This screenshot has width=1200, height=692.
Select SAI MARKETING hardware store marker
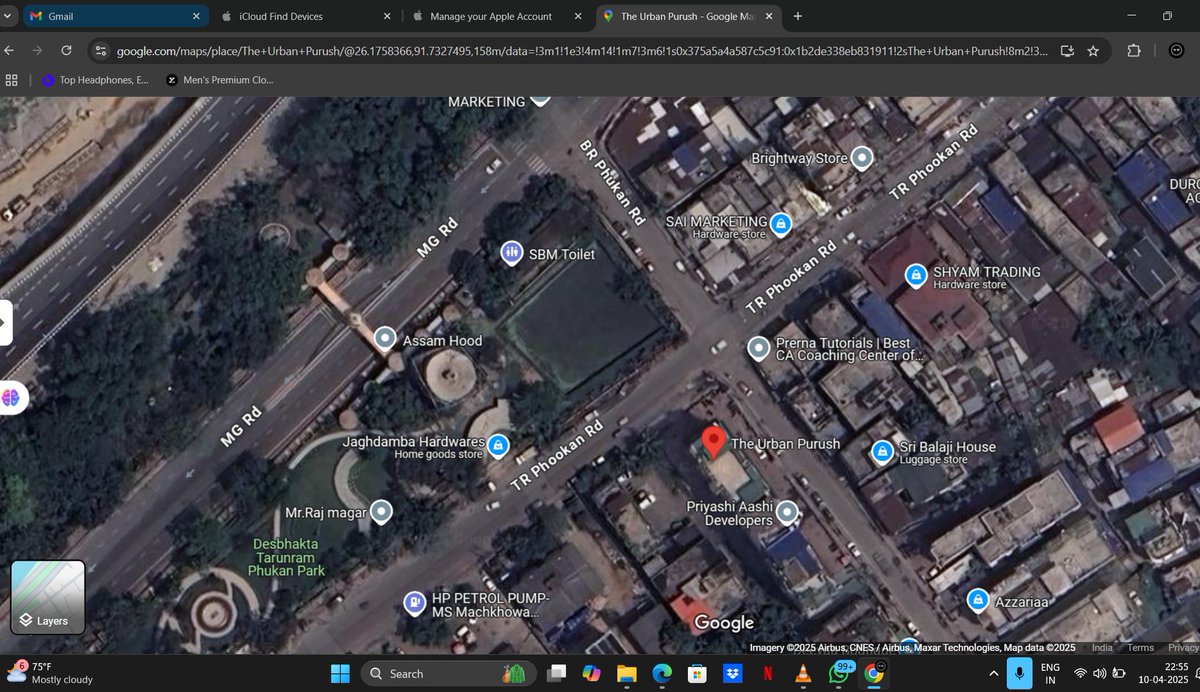click(x=782, y=224)
